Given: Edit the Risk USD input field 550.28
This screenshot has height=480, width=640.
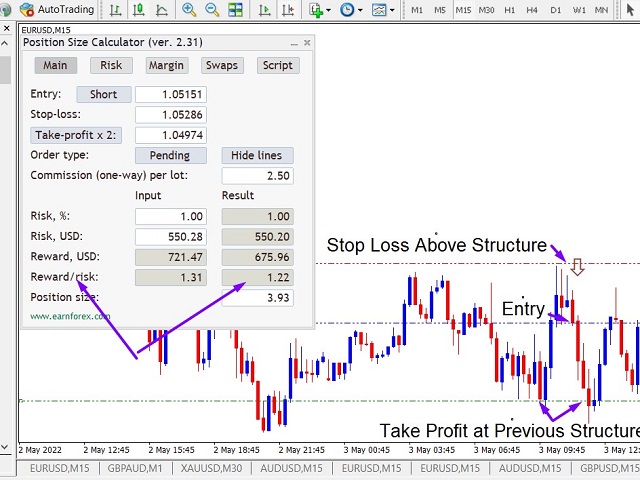Looking at the screenshot, I should click(x=171, y=237).
